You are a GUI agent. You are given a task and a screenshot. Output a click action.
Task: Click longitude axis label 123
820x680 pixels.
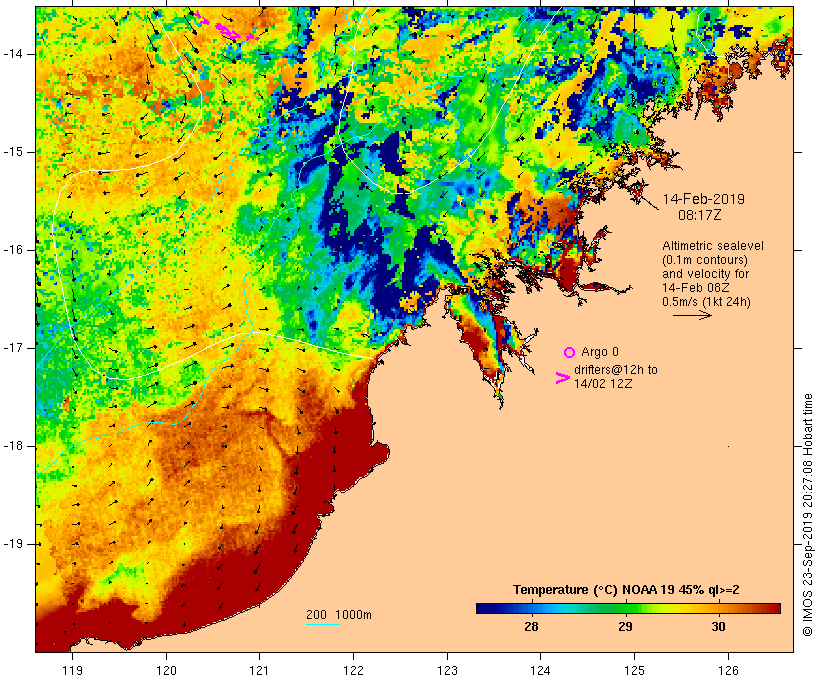[447, 670]
